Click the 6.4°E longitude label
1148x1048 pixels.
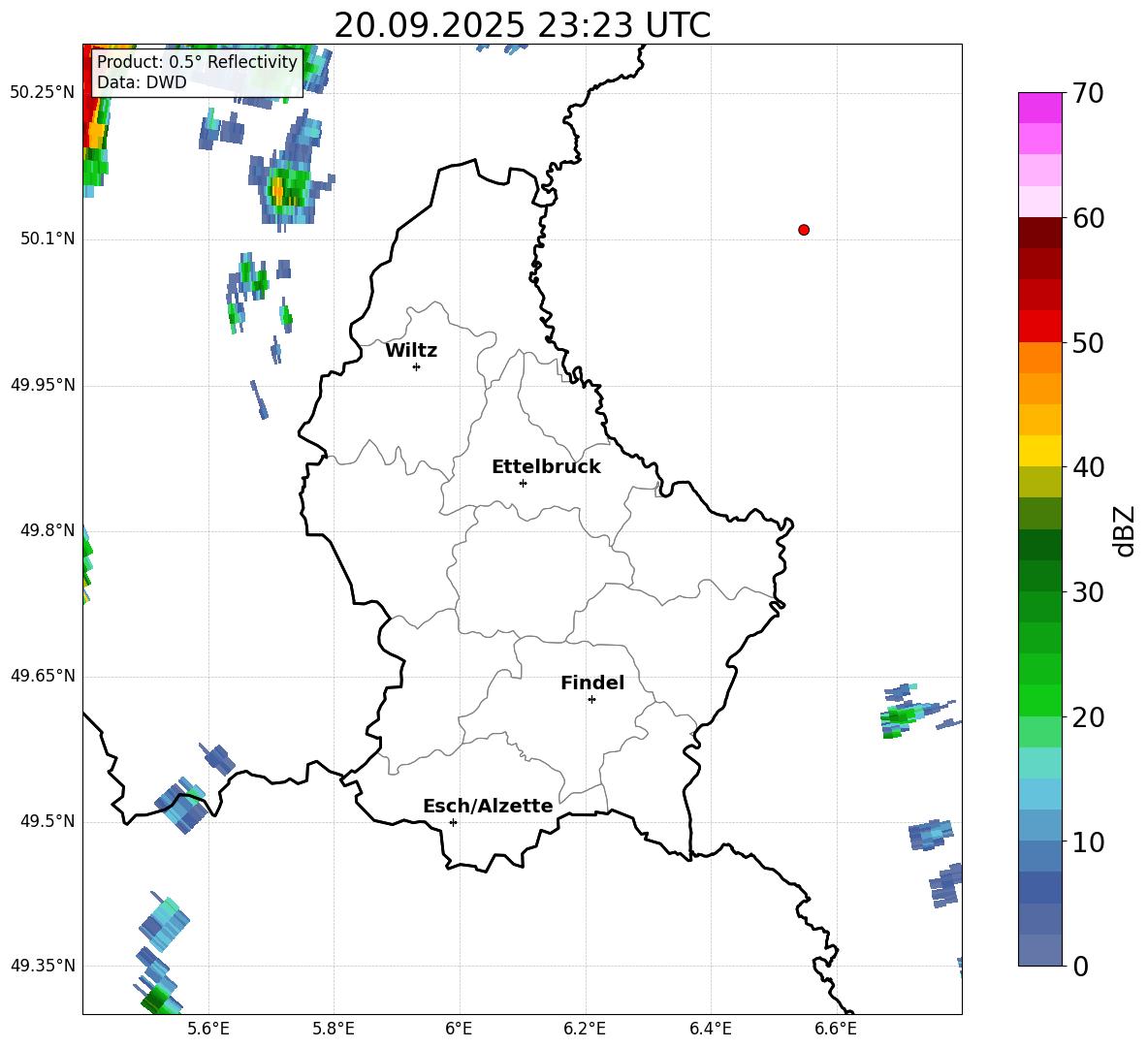pos(711,1029)
